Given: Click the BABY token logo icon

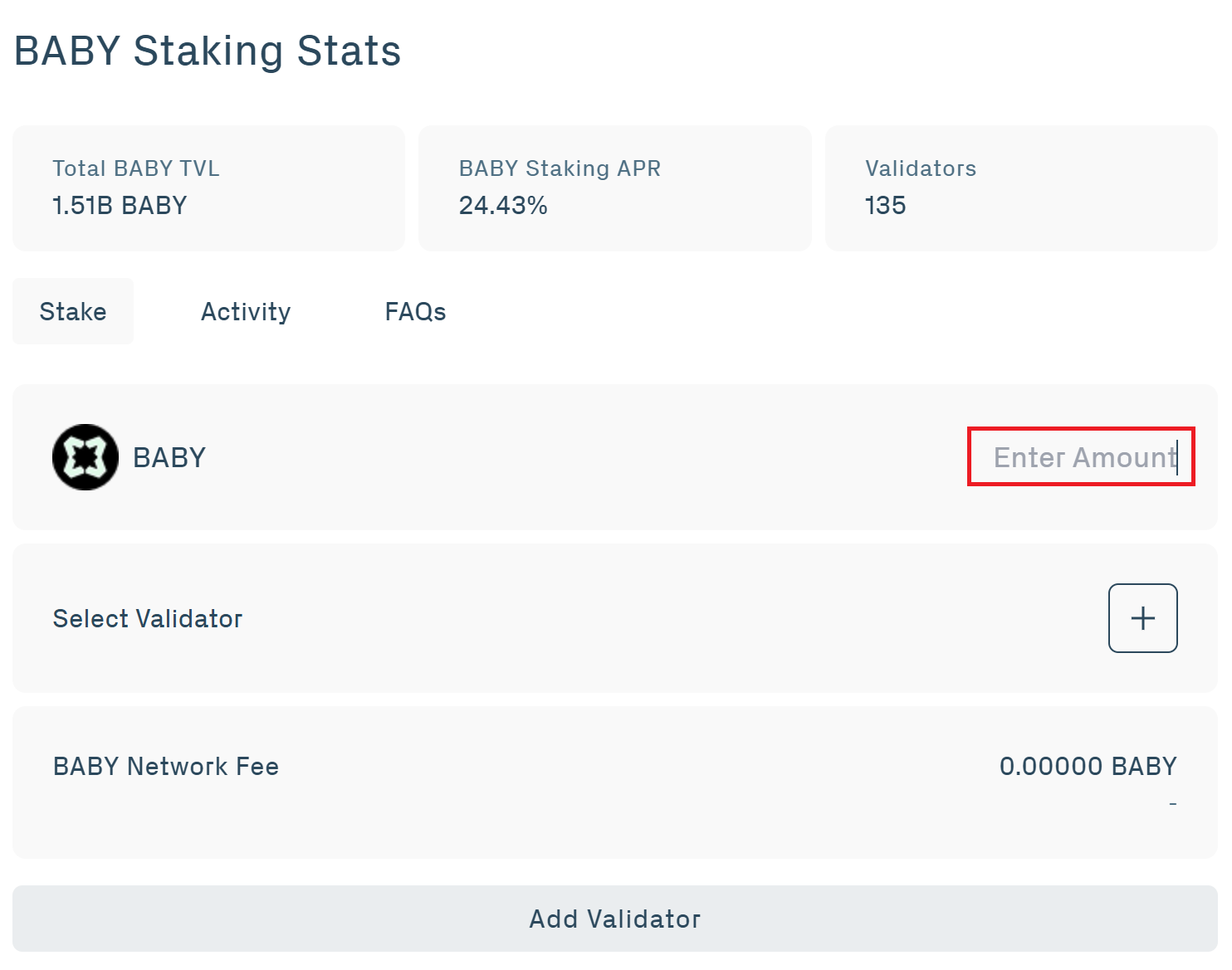Looking at the screenshot, I should (x=84, y=456).
